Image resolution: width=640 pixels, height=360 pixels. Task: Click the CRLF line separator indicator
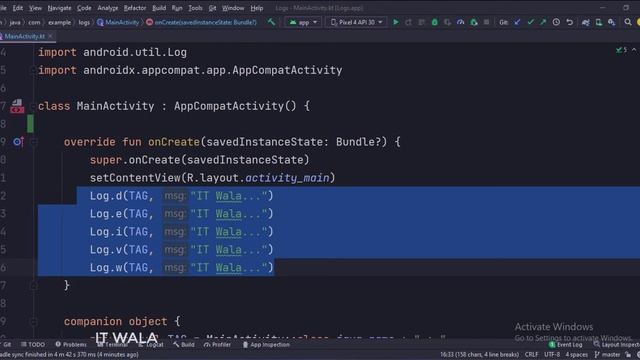(x=531, y=355)
